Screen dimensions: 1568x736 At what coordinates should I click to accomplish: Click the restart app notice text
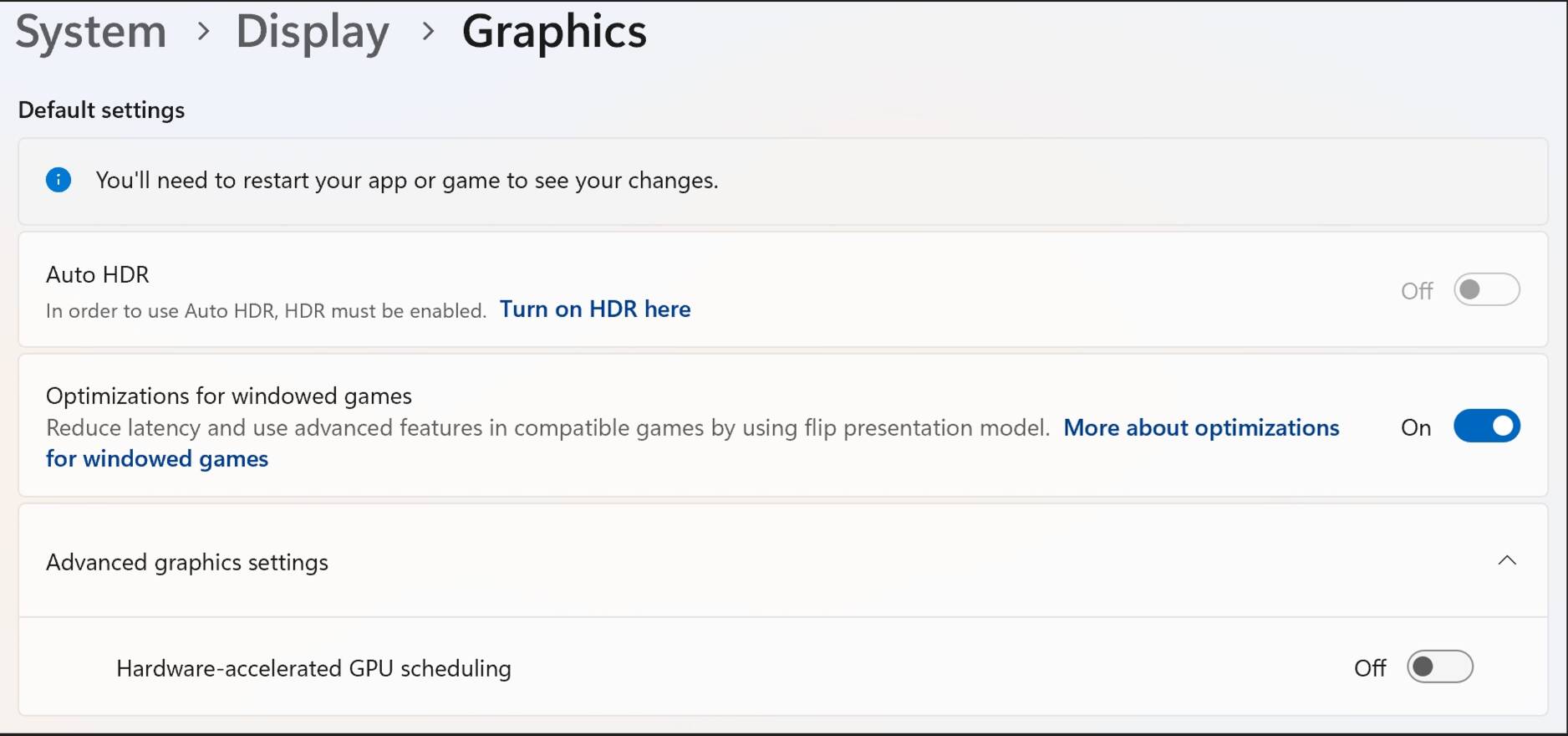[407, 181]
